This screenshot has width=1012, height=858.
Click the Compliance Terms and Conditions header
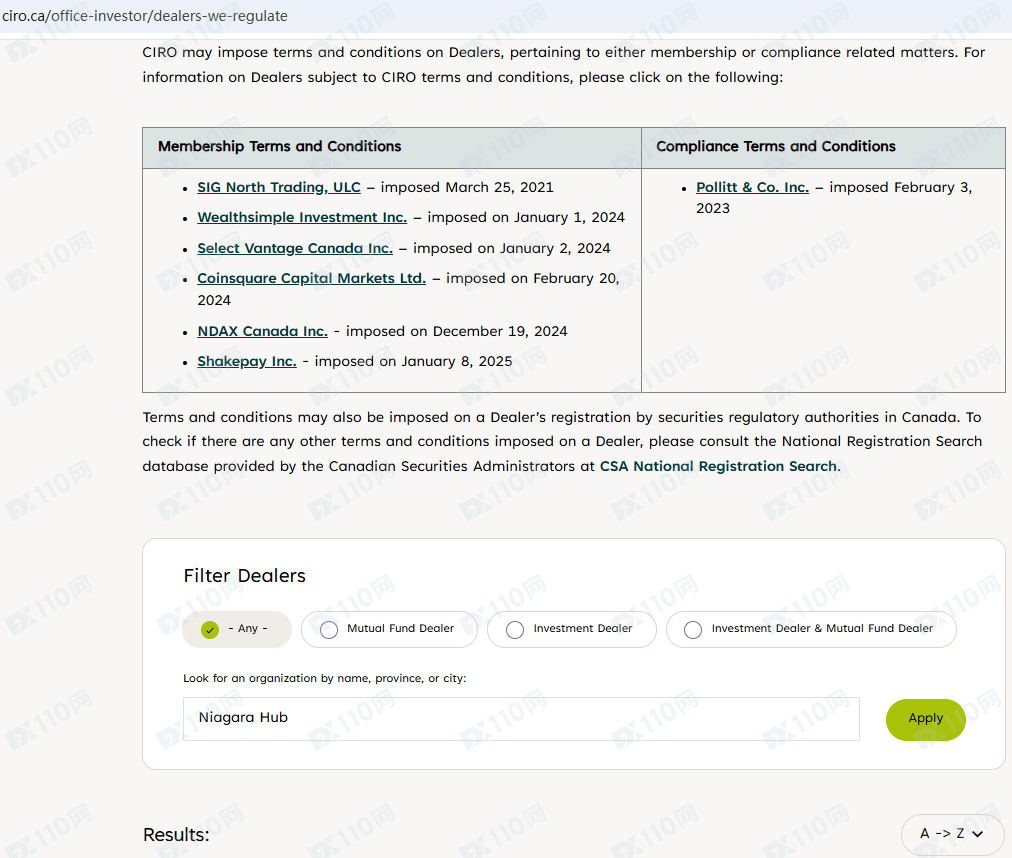point(775,146)
